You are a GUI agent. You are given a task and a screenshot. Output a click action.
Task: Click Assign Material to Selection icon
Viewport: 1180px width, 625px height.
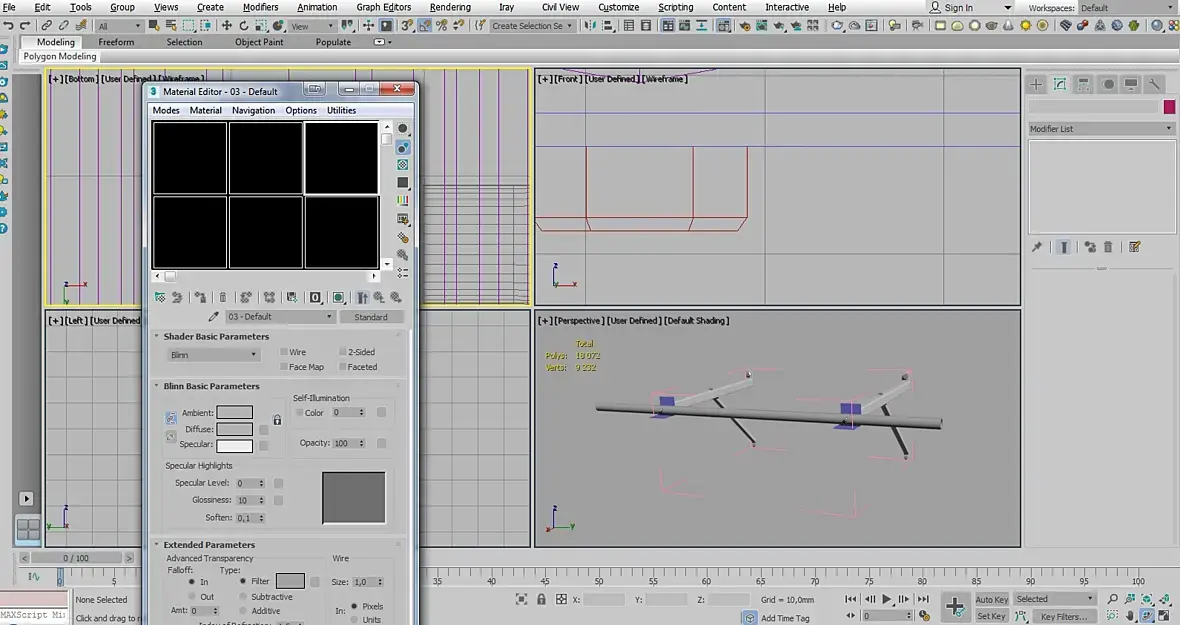pos(201,297)
